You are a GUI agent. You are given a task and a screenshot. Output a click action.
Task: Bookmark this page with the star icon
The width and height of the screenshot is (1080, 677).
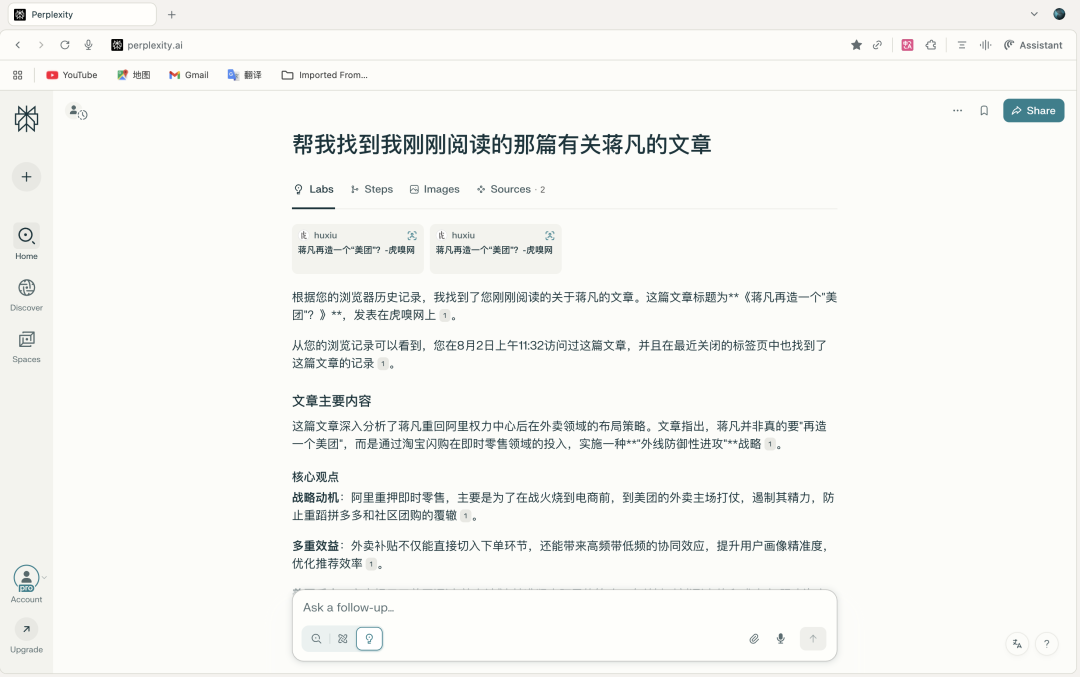click(855, 45)
